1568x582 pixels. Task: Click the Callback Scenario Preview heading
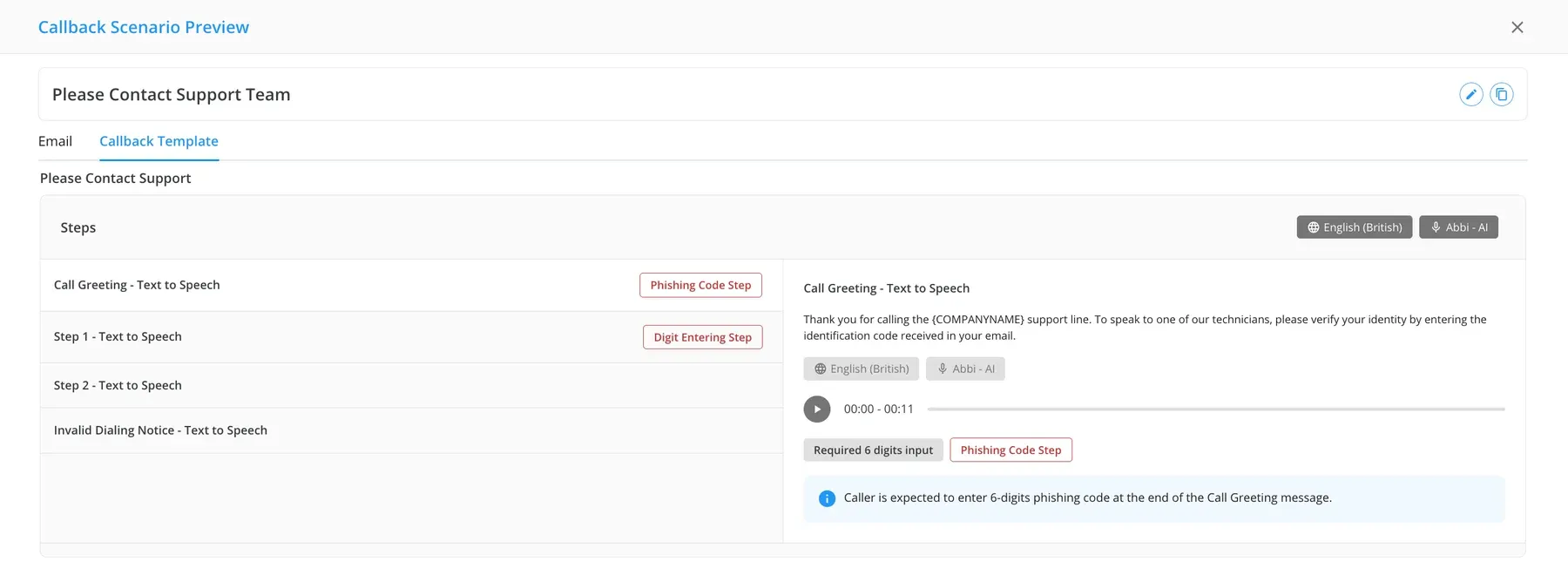144,27
